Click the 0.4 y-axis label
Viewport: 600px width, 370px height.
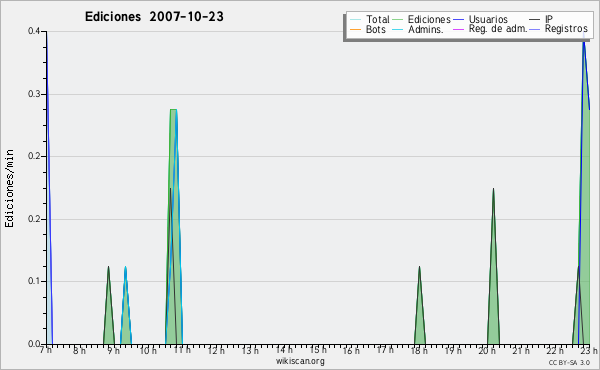pyautogui.click(x=34, y=31)
